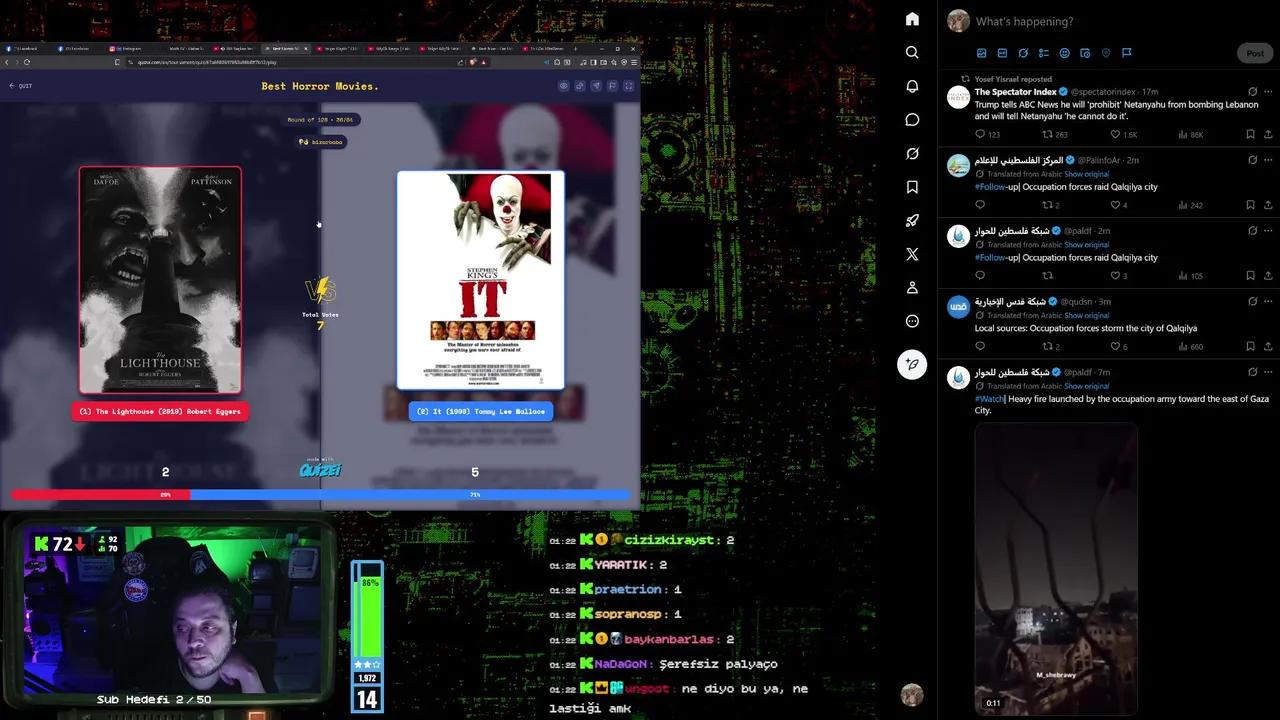The image size is (1280, 720).
Task: Tag location with the composer pin icon
Action: pos(1106,53)
